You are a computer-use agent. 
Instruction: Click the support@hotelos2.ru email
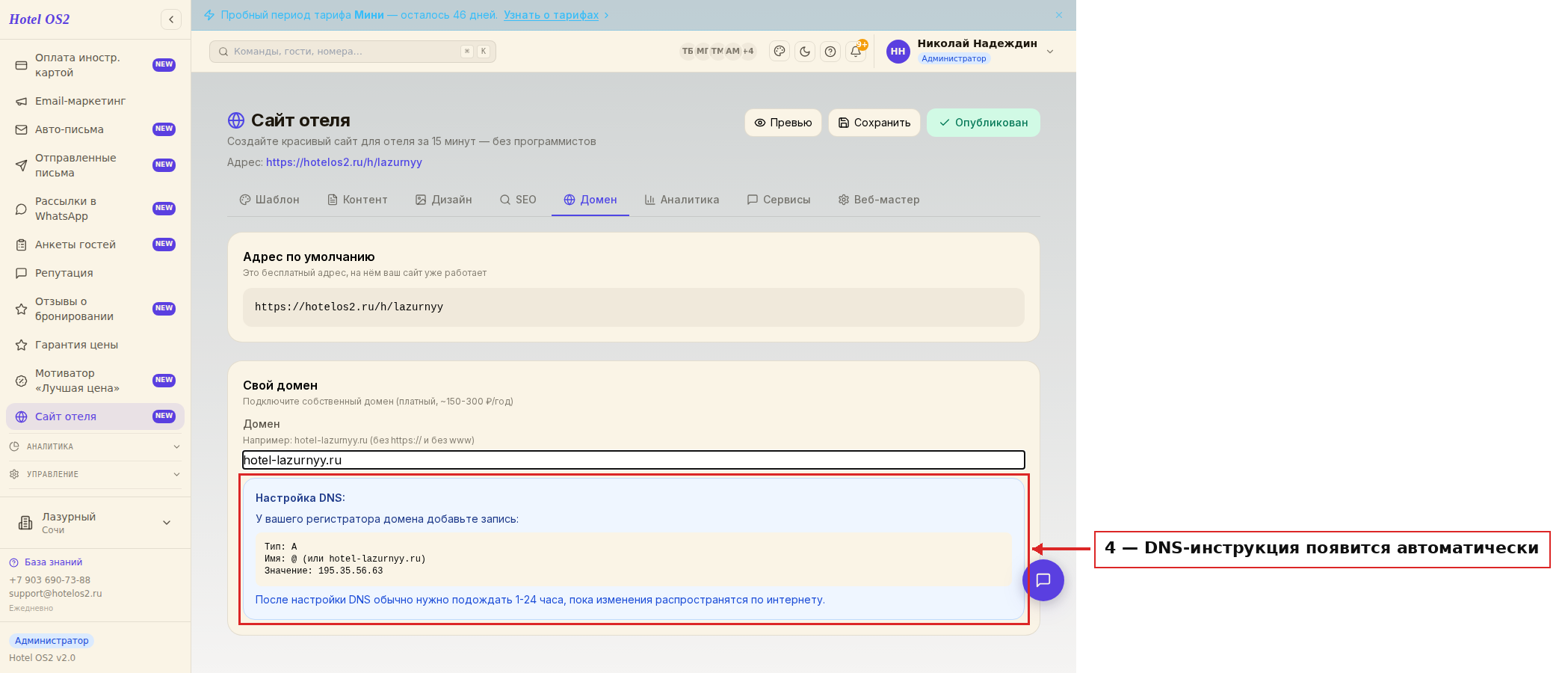point(55,594)
